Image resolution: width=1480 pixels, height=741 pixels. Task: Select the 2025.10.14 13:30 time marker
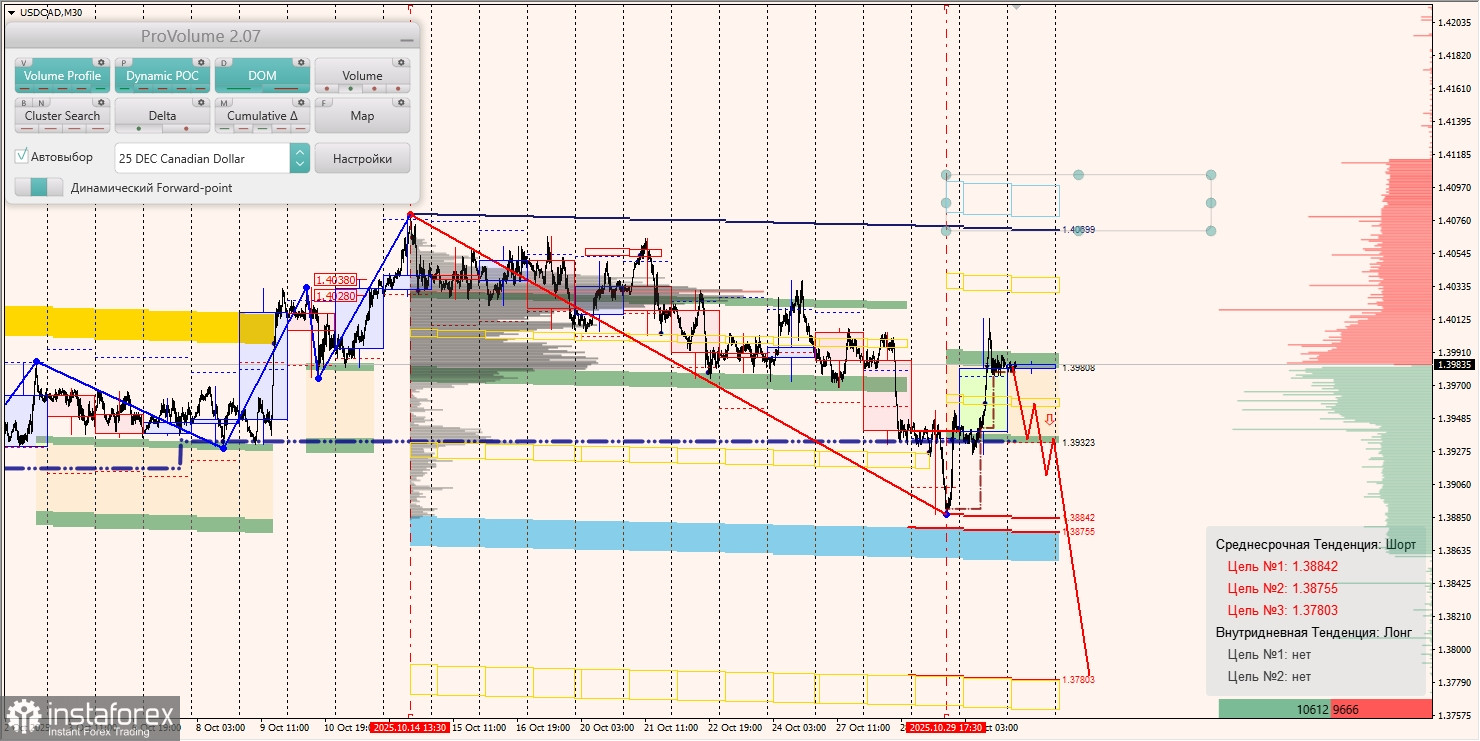coord(409,728)
